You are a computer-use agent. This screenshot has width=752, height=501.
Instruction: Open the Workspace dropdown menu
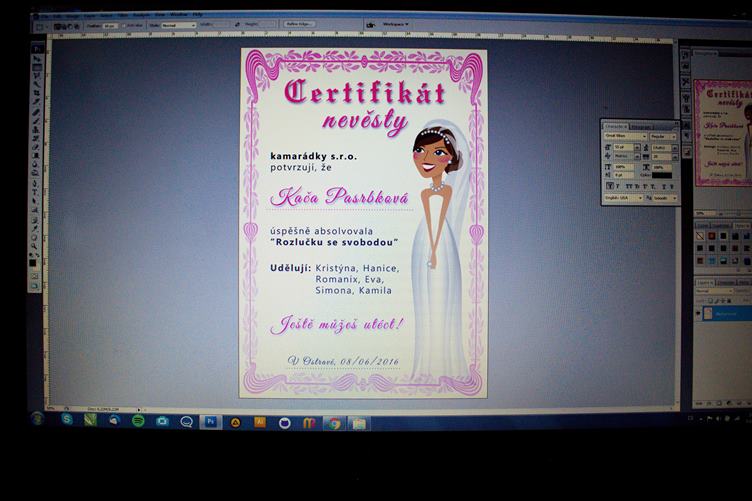[396, 24]
